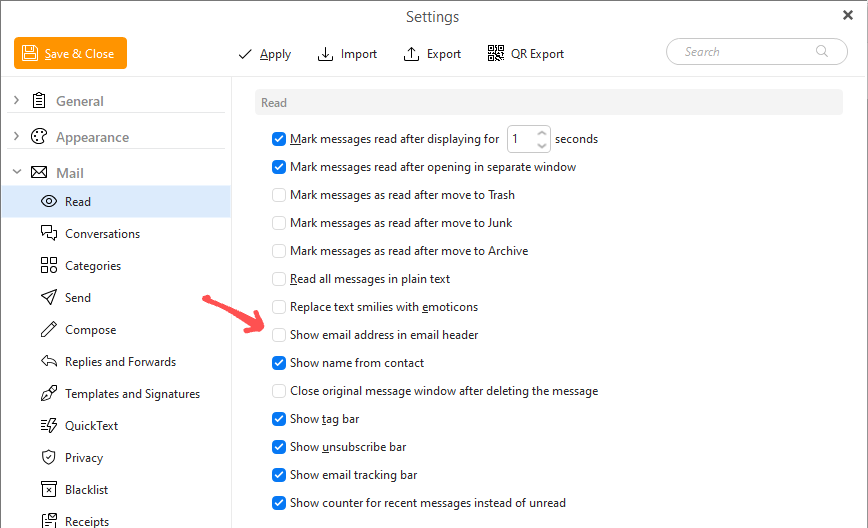Image resolution: width=868 pixels, height=528 pixels.
Task: Open Categories settings page
Action: tap(116, 266)
